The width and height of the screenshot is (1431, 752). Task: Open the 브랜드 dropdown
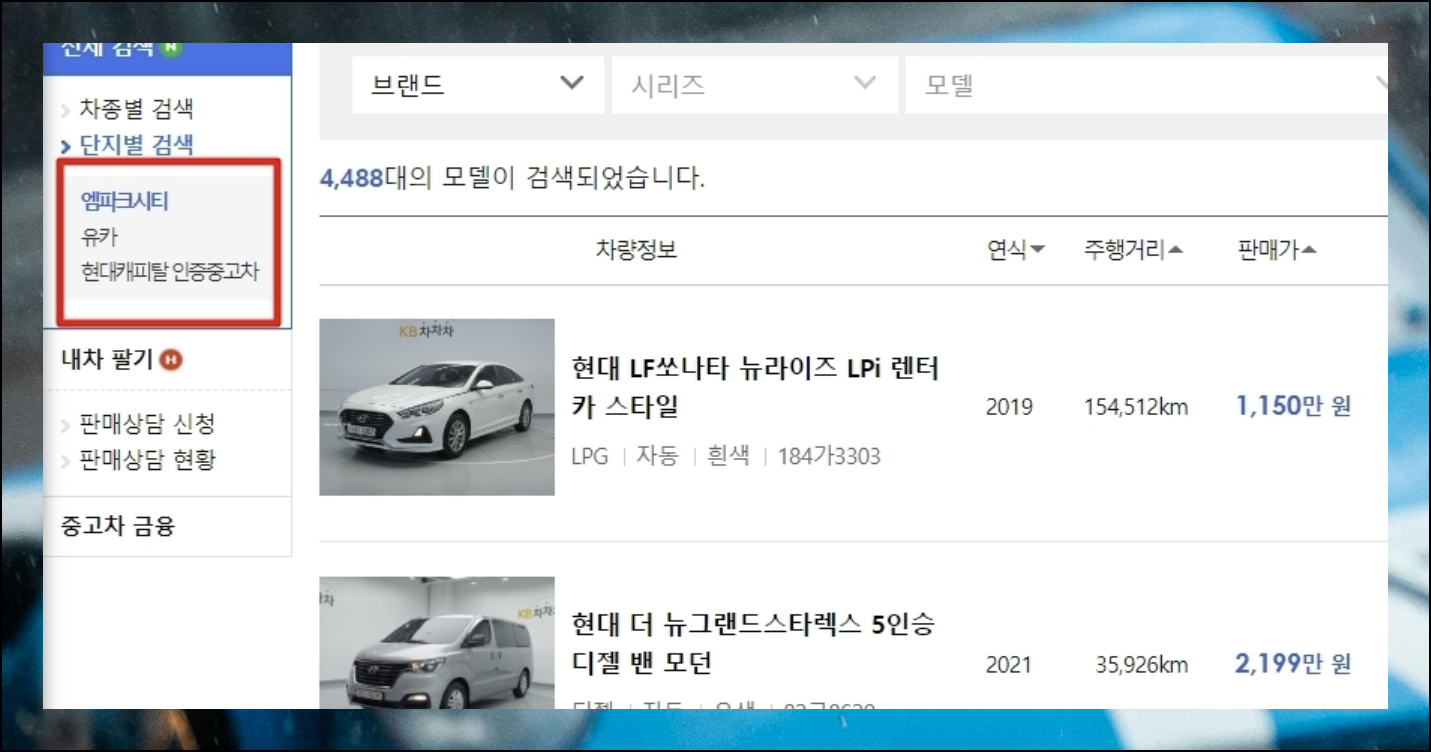[478, 85]
